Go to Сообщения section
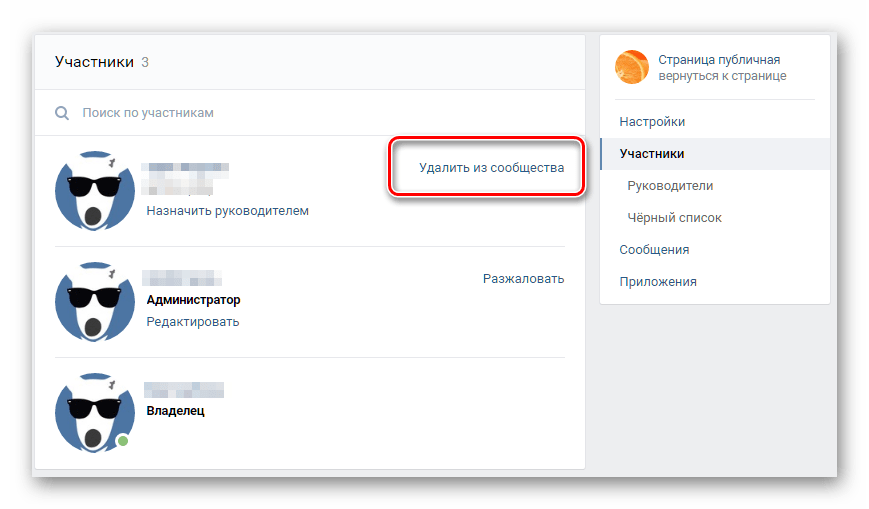Viewport: 869px width, 509px height. (654, 250)
